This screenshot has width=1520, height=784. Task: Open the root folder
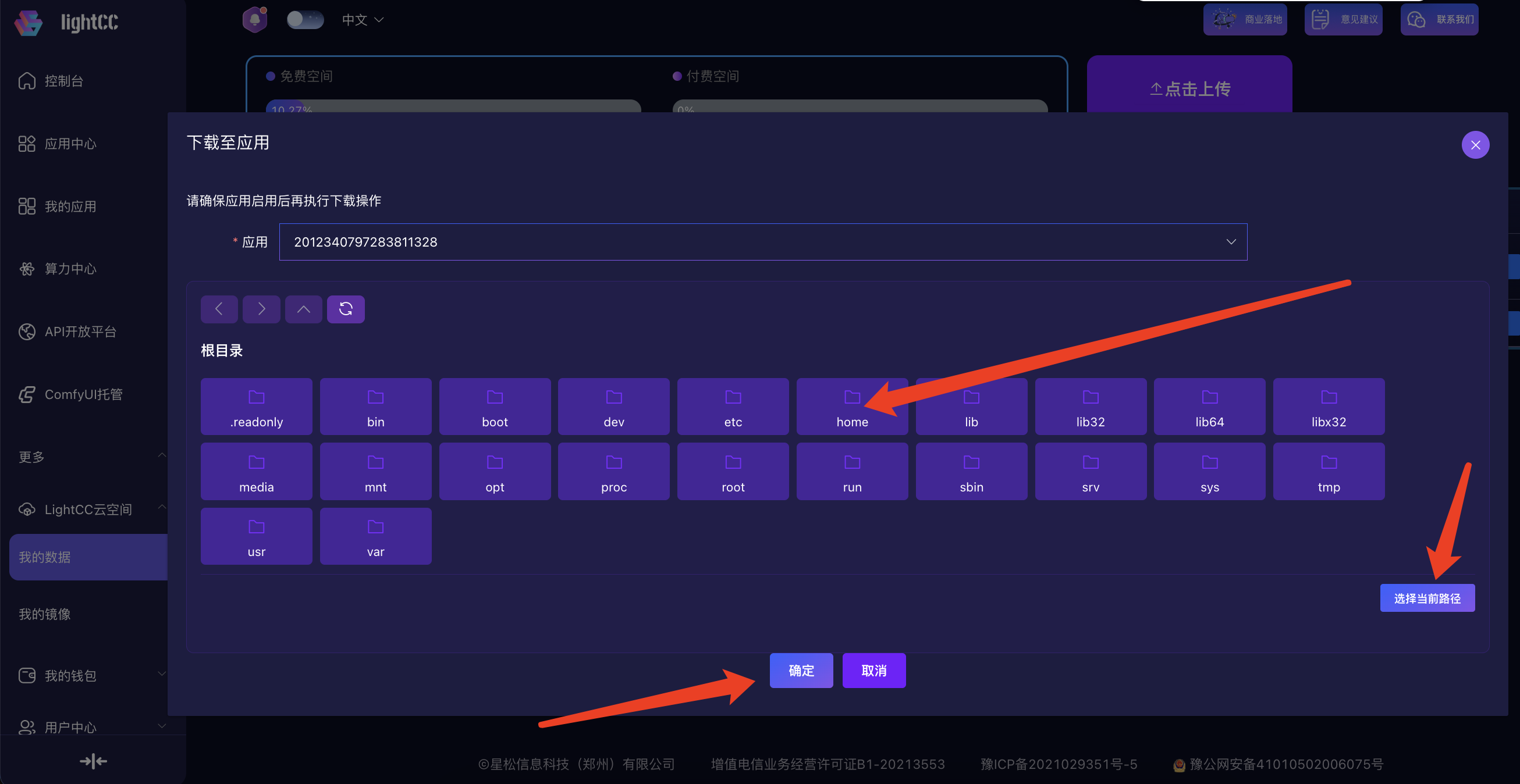732,472
